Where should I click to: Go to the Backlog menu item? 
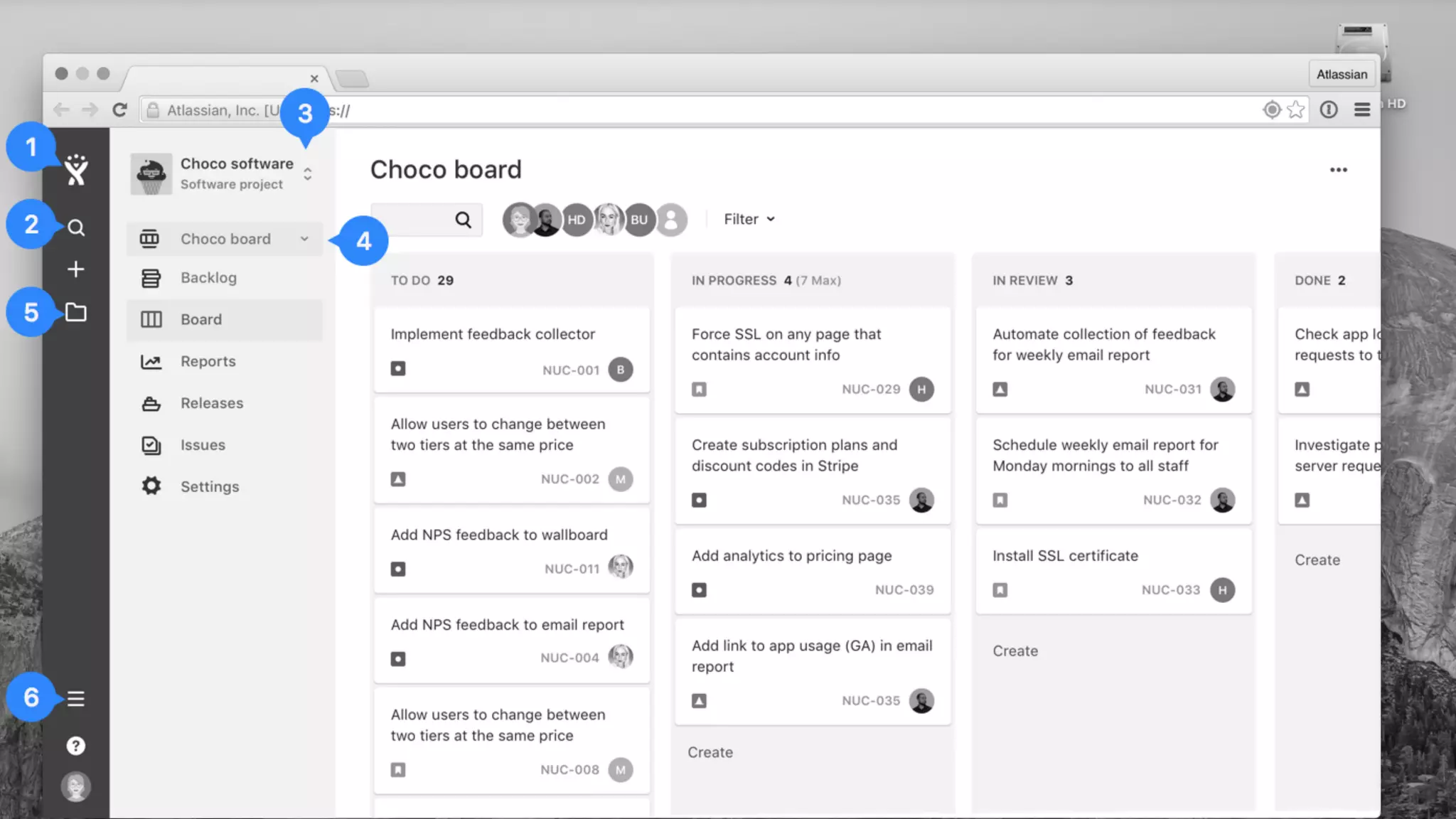[x=208, y=278]
